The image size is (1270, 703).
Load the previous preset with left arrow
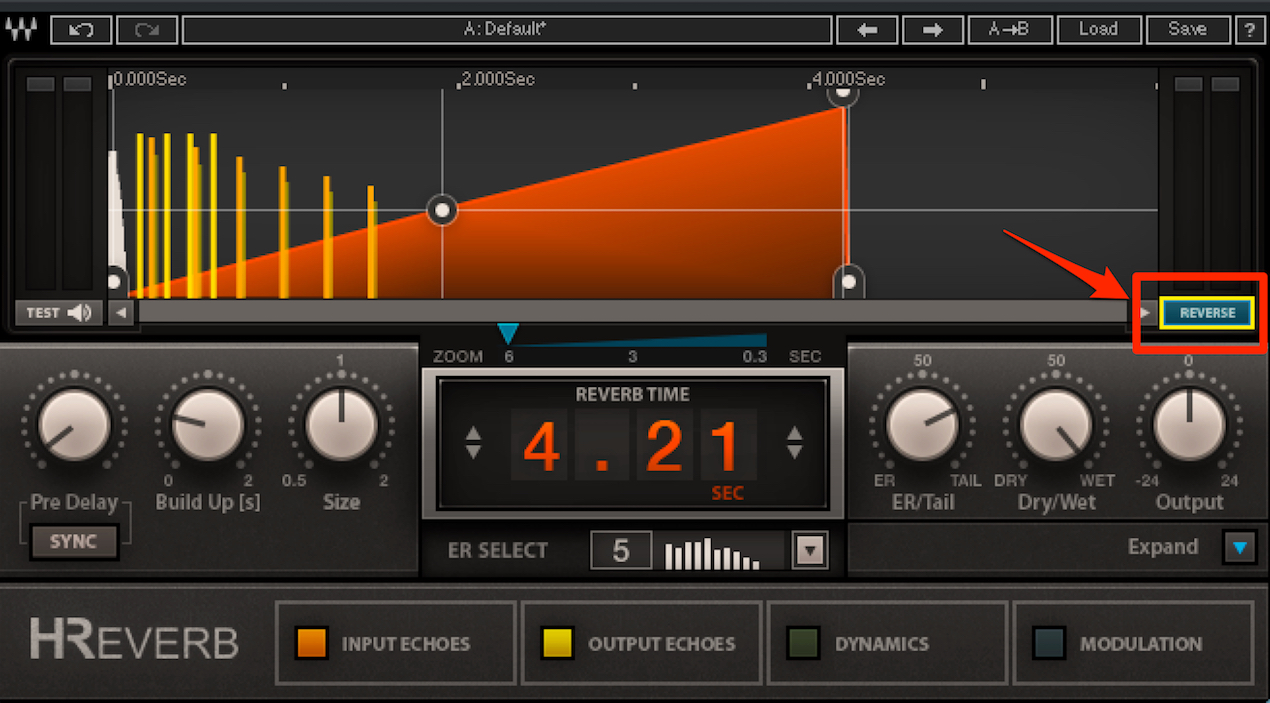click(867, 29)
